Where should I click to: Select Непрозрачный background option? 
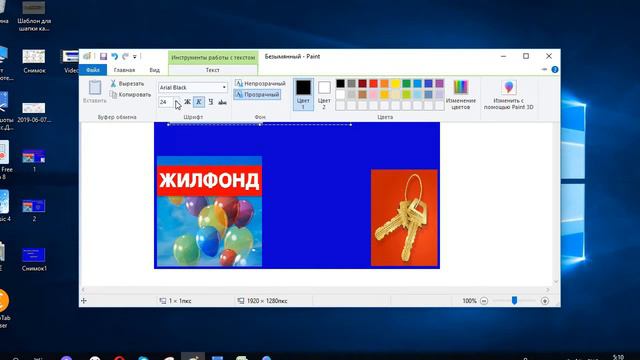[x=260, y=83]
